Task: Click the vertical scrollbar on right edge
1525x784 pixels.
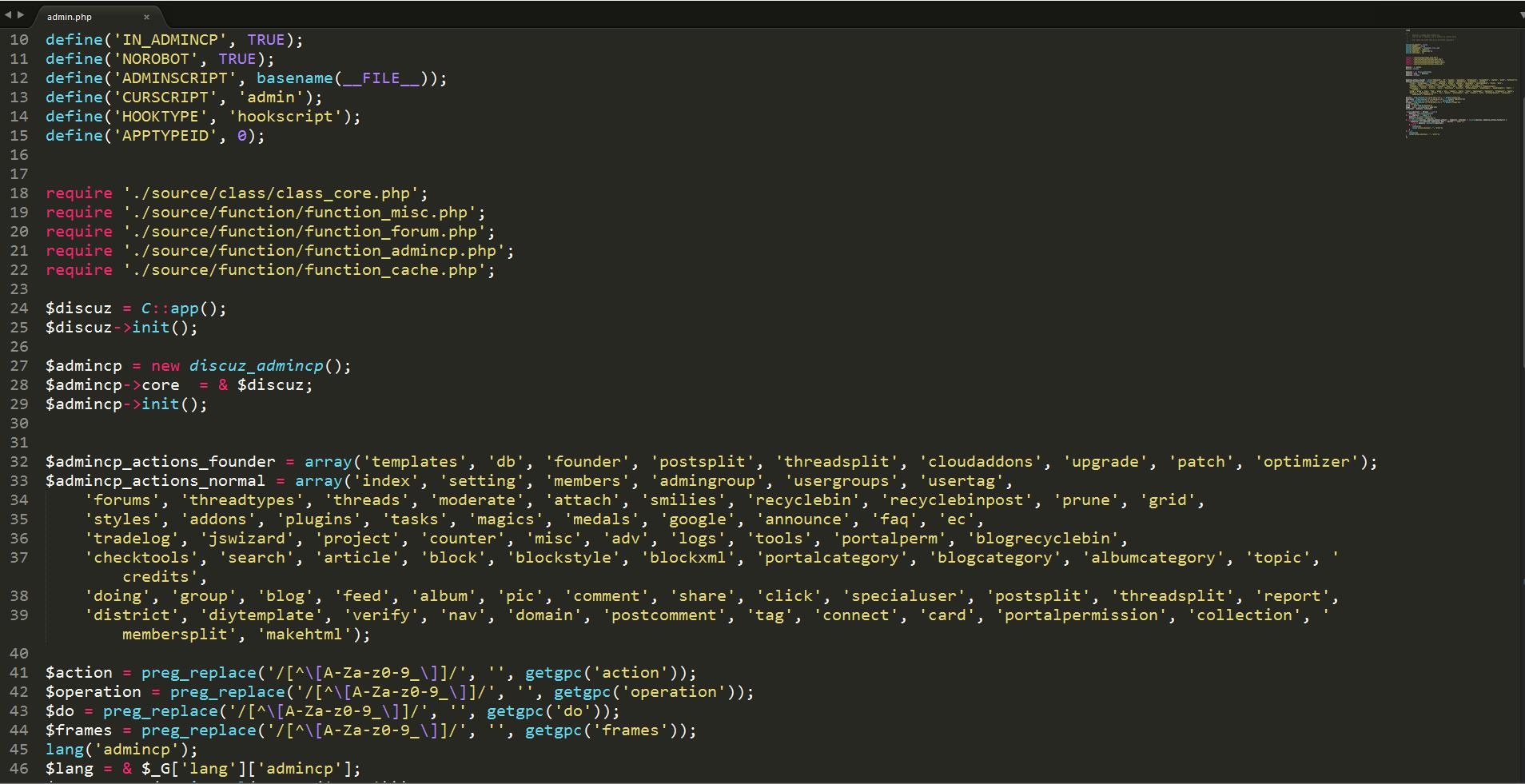Action: click(x=1522, y=400)
